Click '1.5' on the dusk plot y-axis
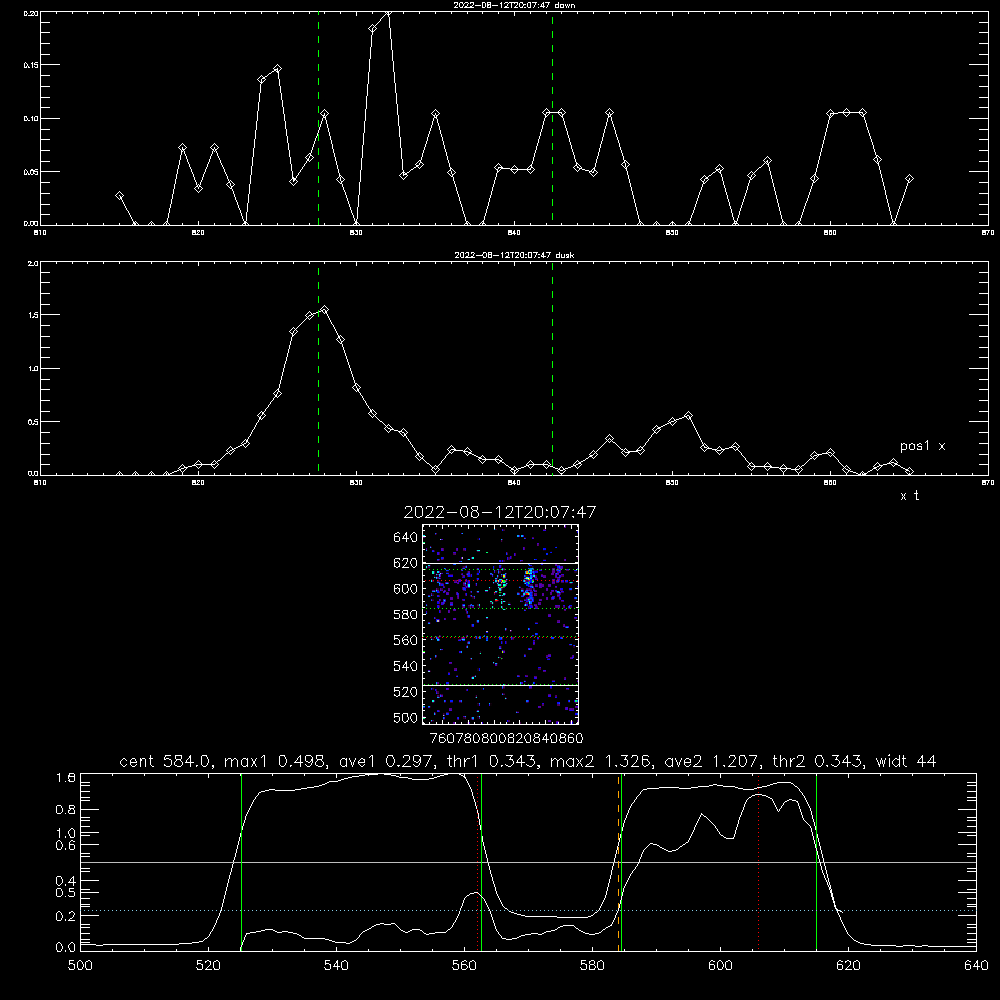This screenshot has height=1000, width=1000. coord(33,316)
